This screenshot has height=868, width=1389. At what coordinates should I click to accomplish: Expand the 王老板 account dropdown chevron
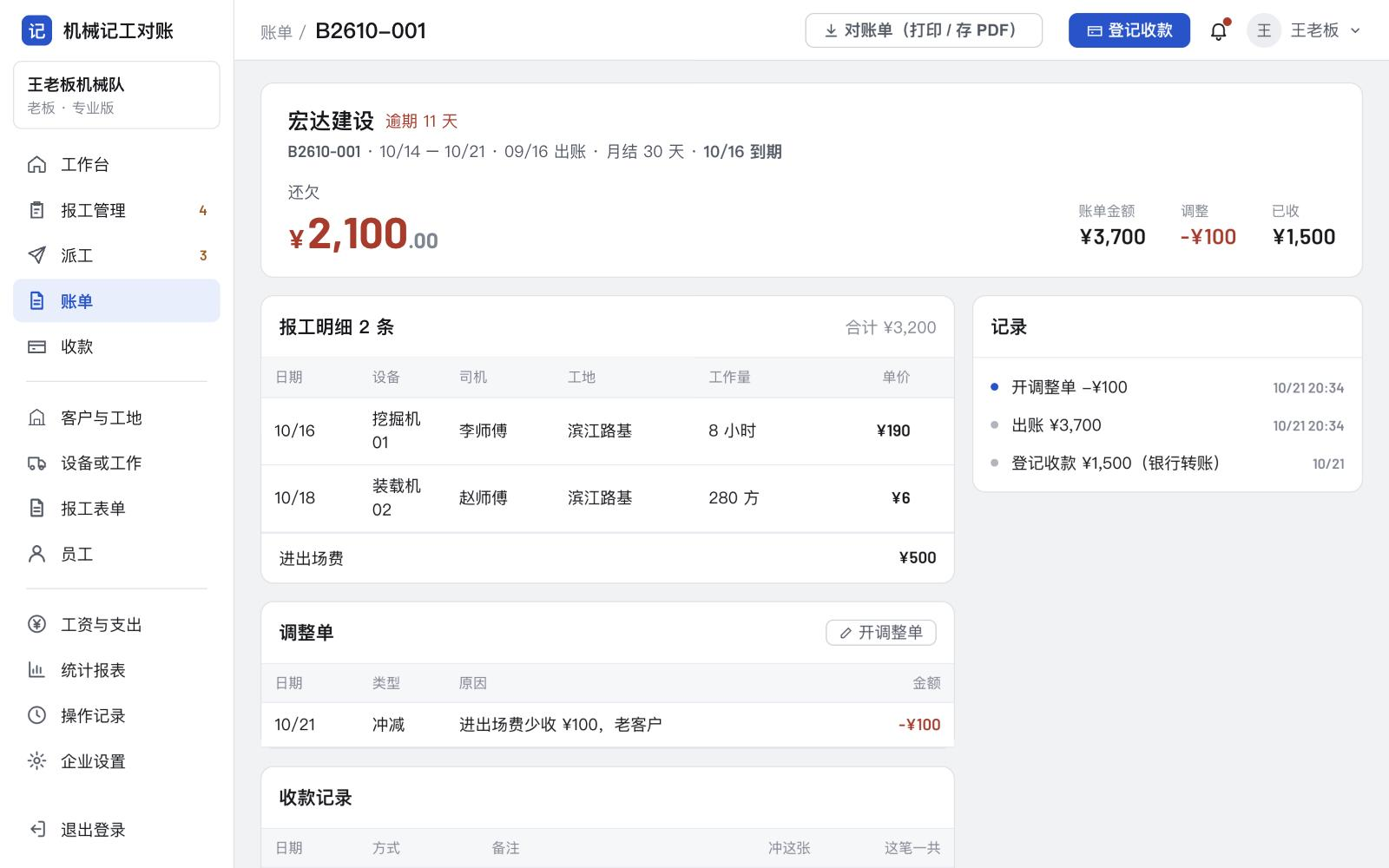point(1355,30)
